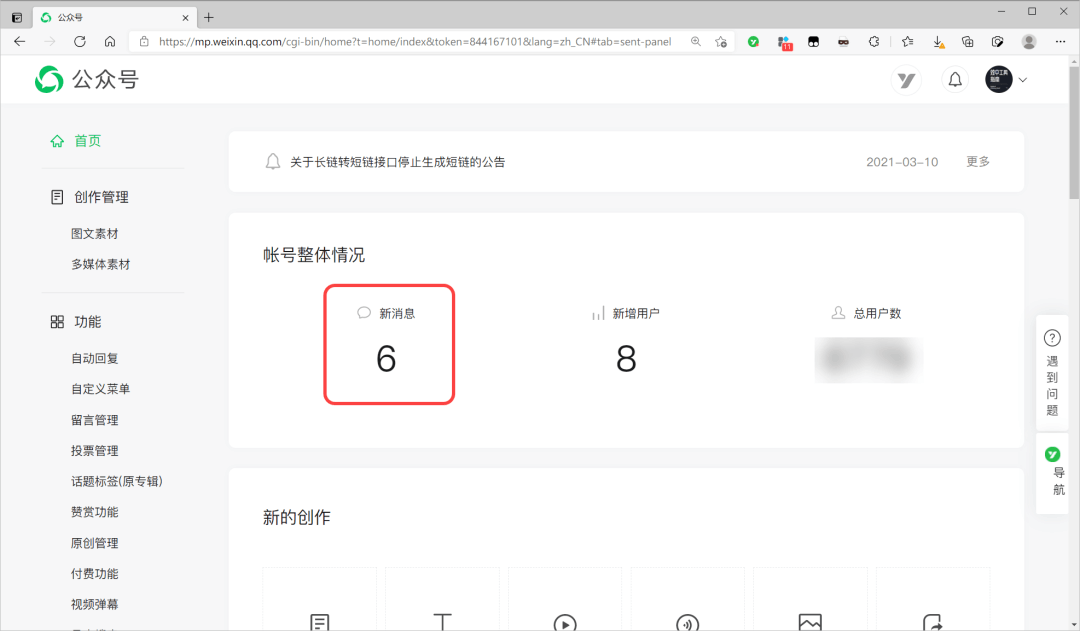Open browser settings and more menu

[x=1060, y=41]
